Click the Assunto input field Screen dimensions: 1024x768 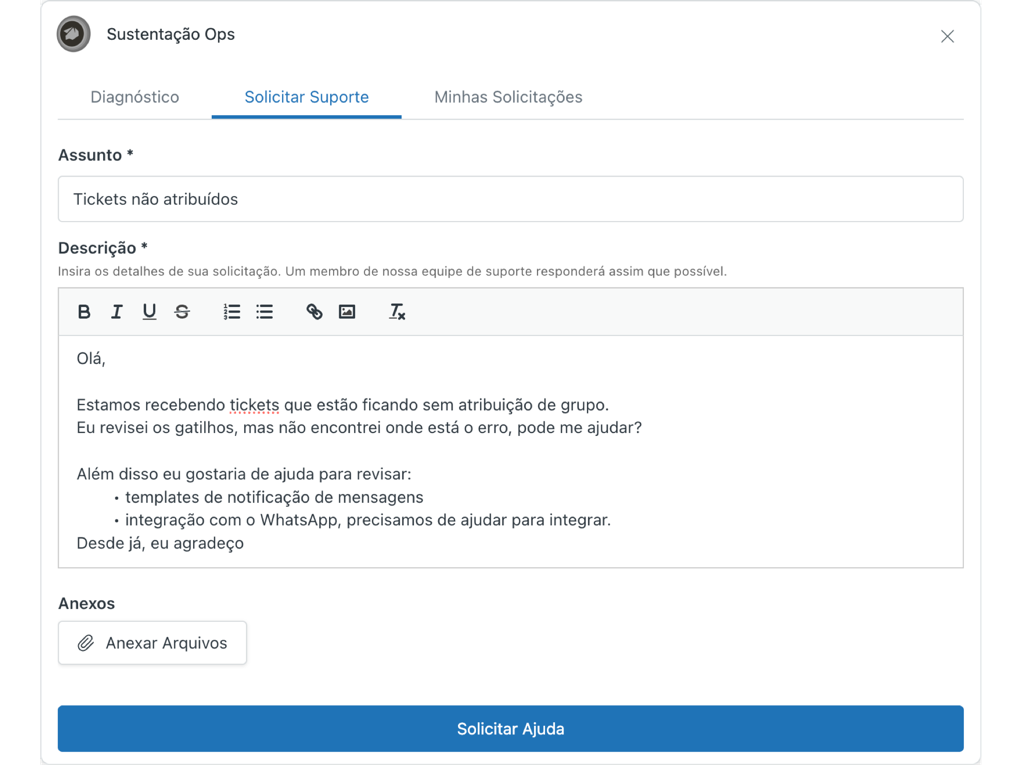pos(510,199)
